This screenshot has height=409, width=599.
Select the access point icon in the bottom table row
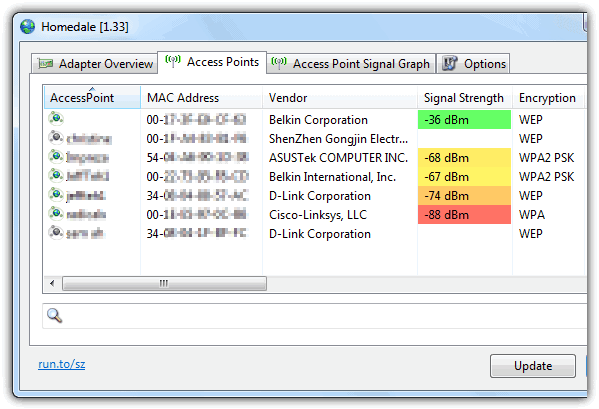[56, 233]
